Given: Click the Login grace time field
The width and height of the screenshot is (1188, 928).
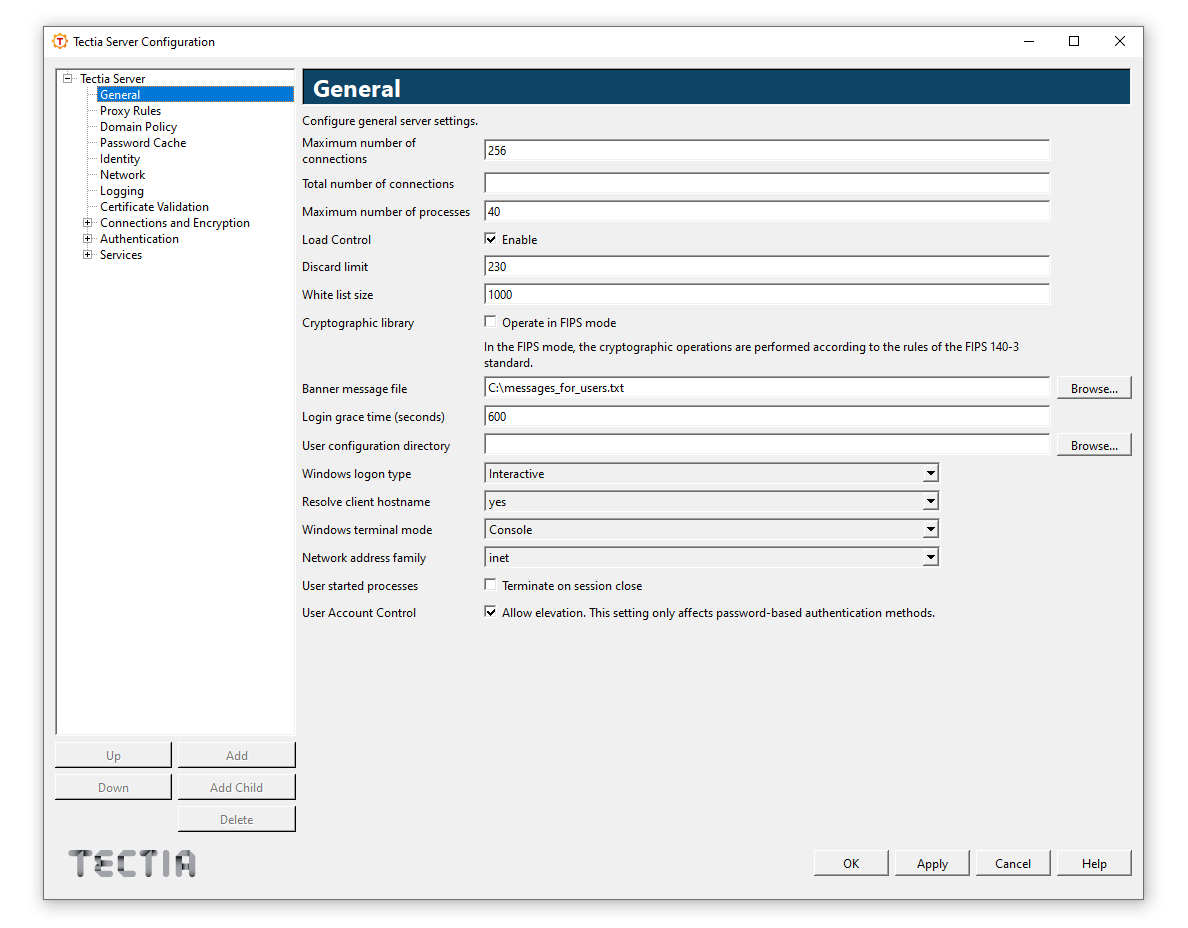Looking at the screenshot, I should pos(767,417).
